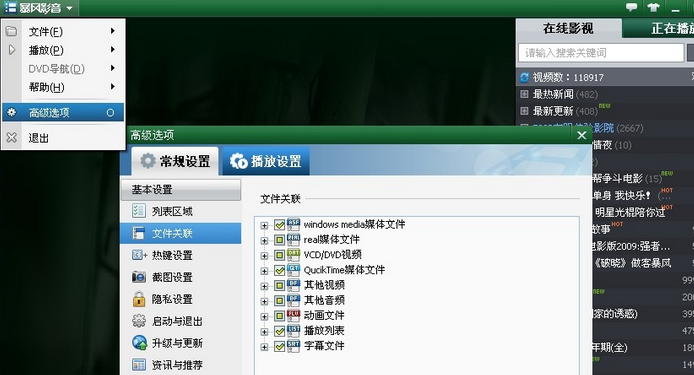694x375 pixels.
Task: Click the 文件关联 sidebar icon
Action: [139, 233]
